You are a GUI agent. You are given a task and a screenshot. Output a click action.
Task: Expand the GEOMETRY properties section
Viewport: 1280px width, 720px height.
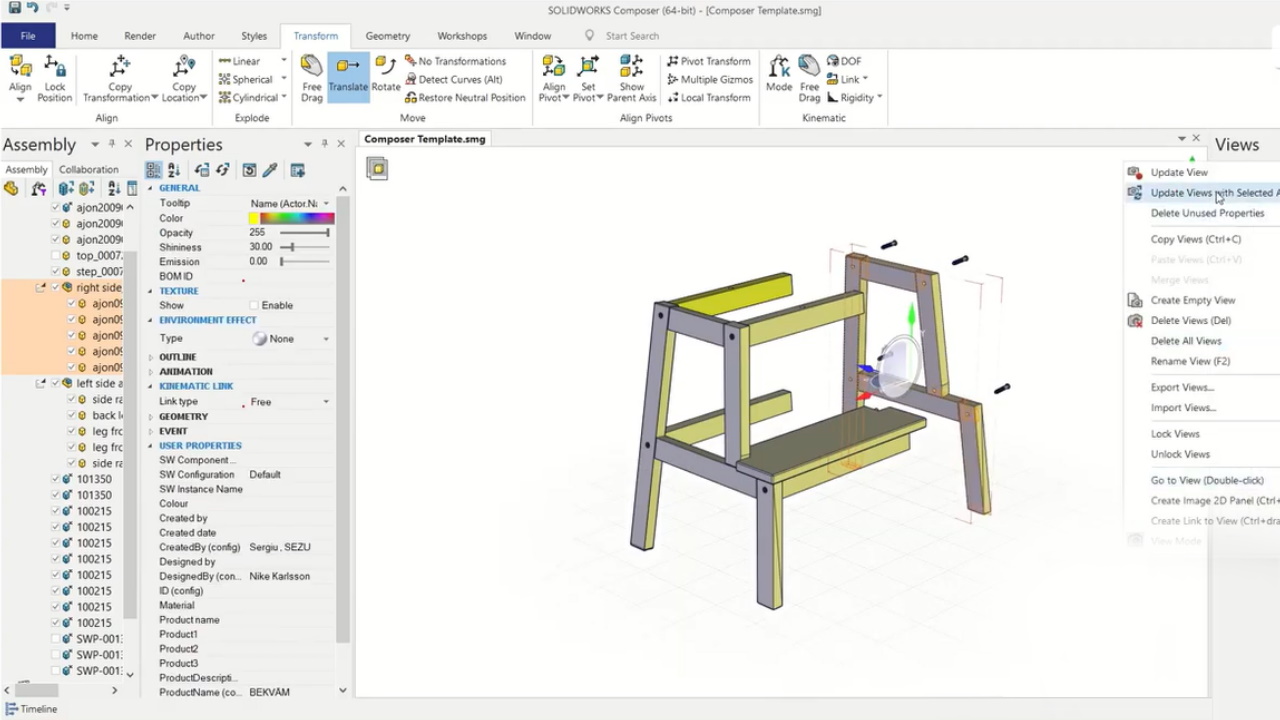pyautogui.click(x=152, y=416)
